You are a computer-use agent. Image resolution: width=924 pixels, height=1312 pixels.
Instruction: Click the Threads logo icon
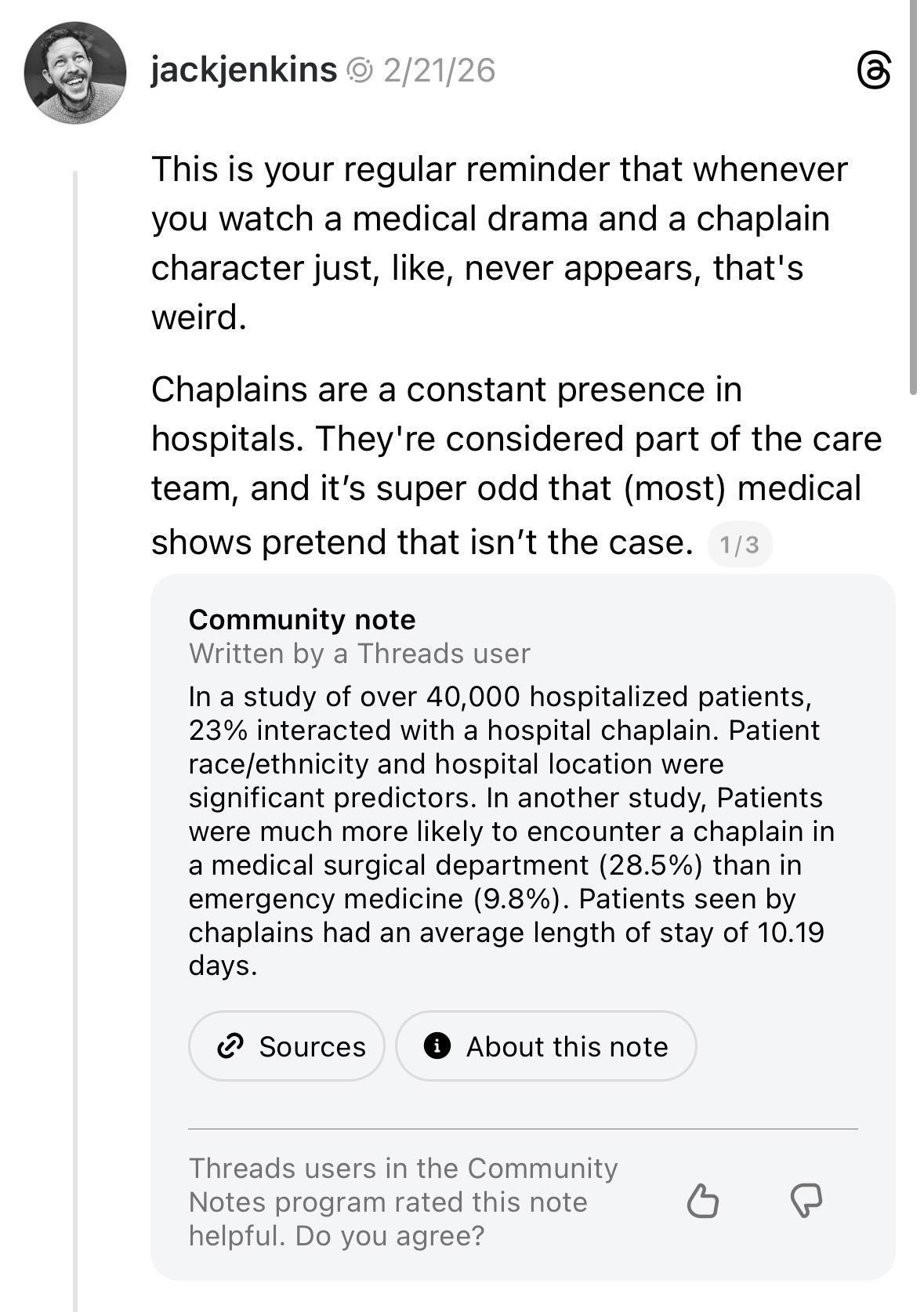point(874,71)
